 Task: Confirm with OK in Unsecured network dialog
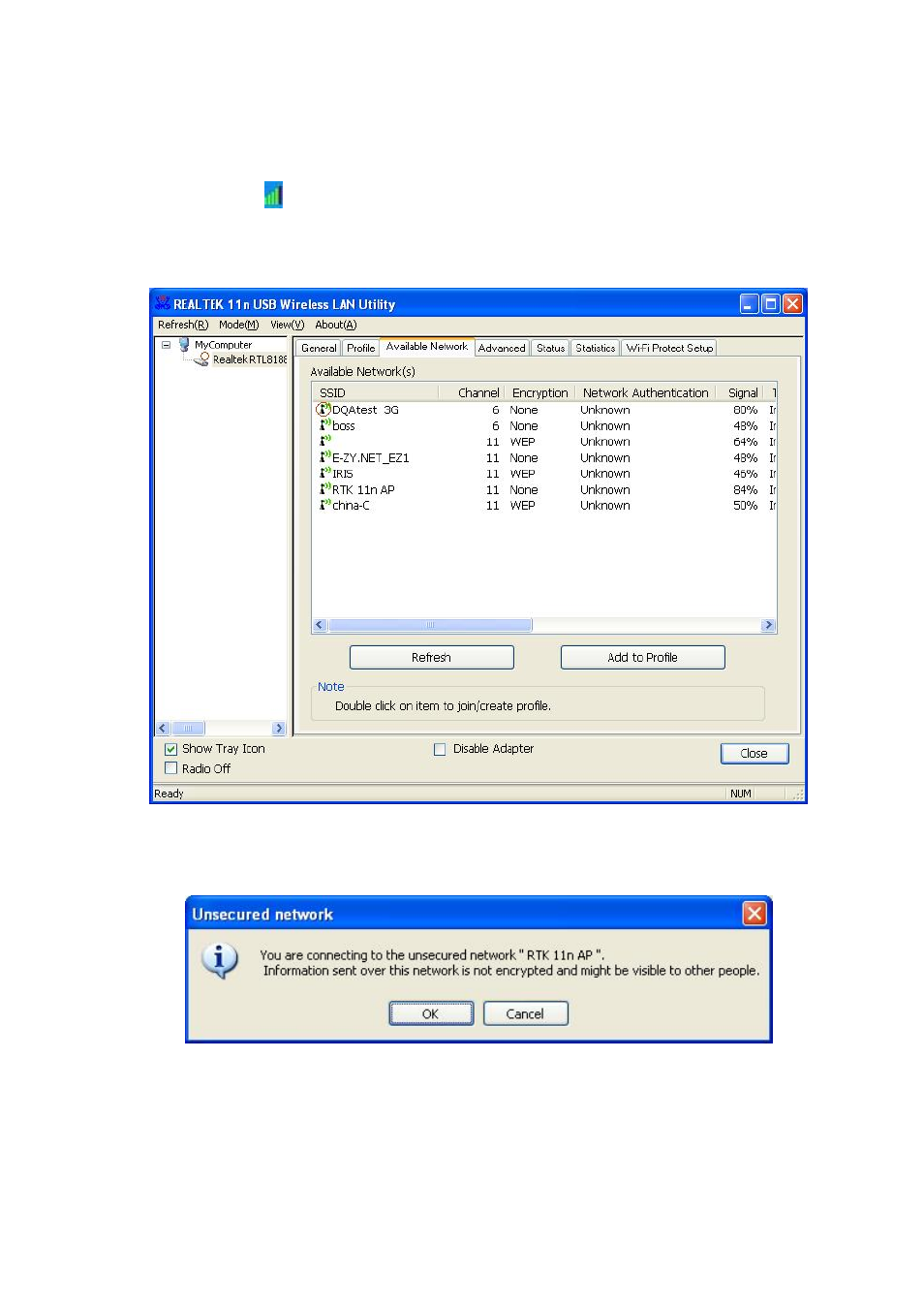point(431,1013)
